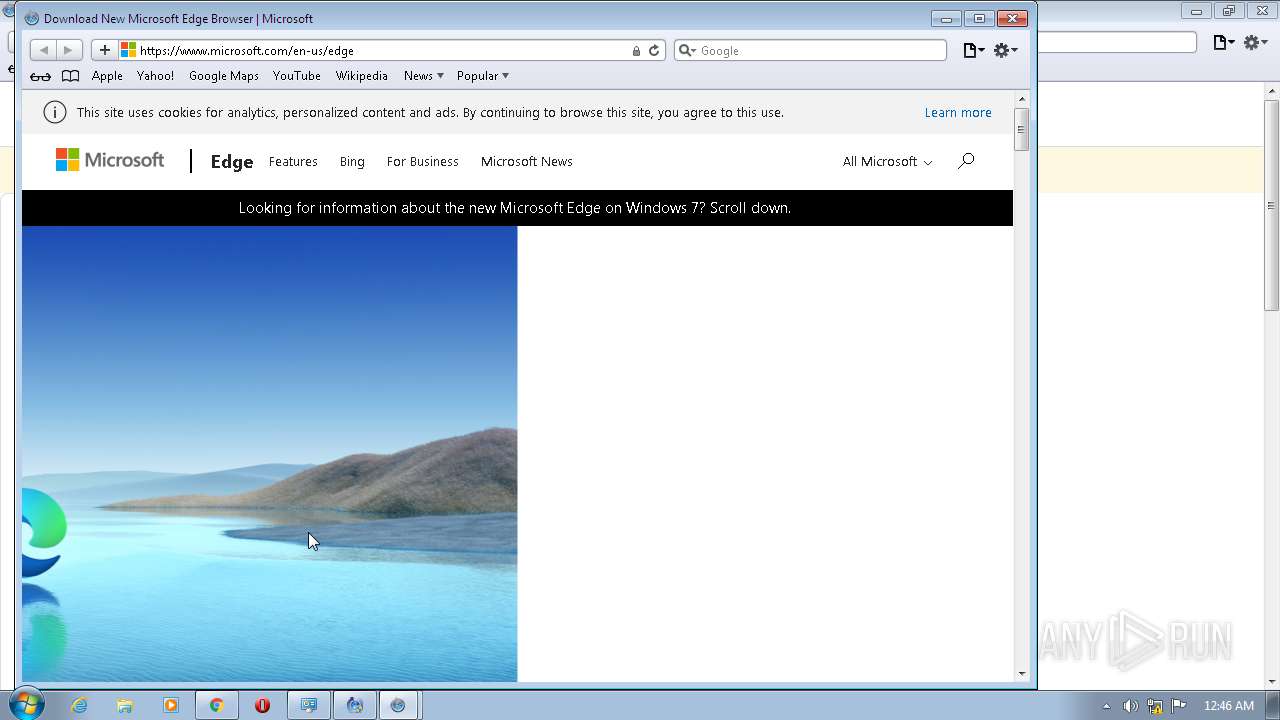Open the Apple bookmark
This screenshot has height=720, width=1280.
click(107, 76)
